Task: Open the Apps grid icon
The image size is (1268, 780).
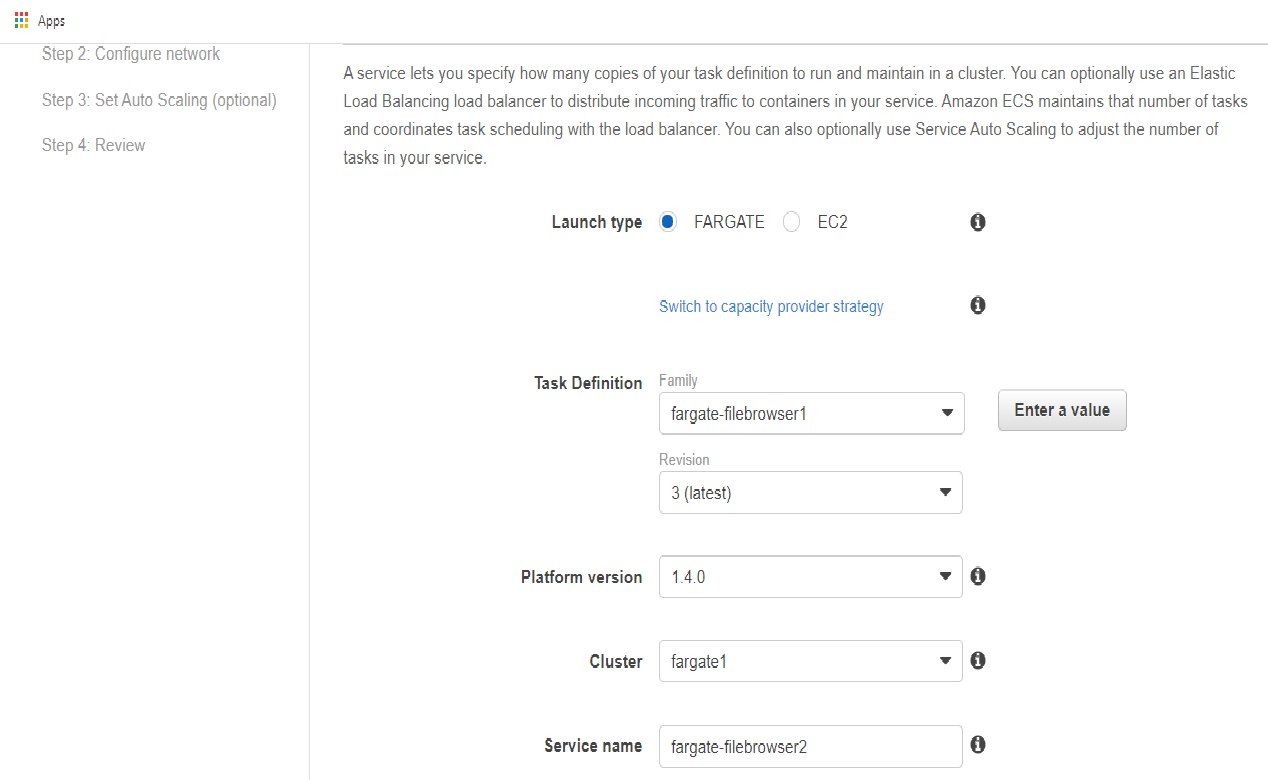Action: [x=21, y=20]
